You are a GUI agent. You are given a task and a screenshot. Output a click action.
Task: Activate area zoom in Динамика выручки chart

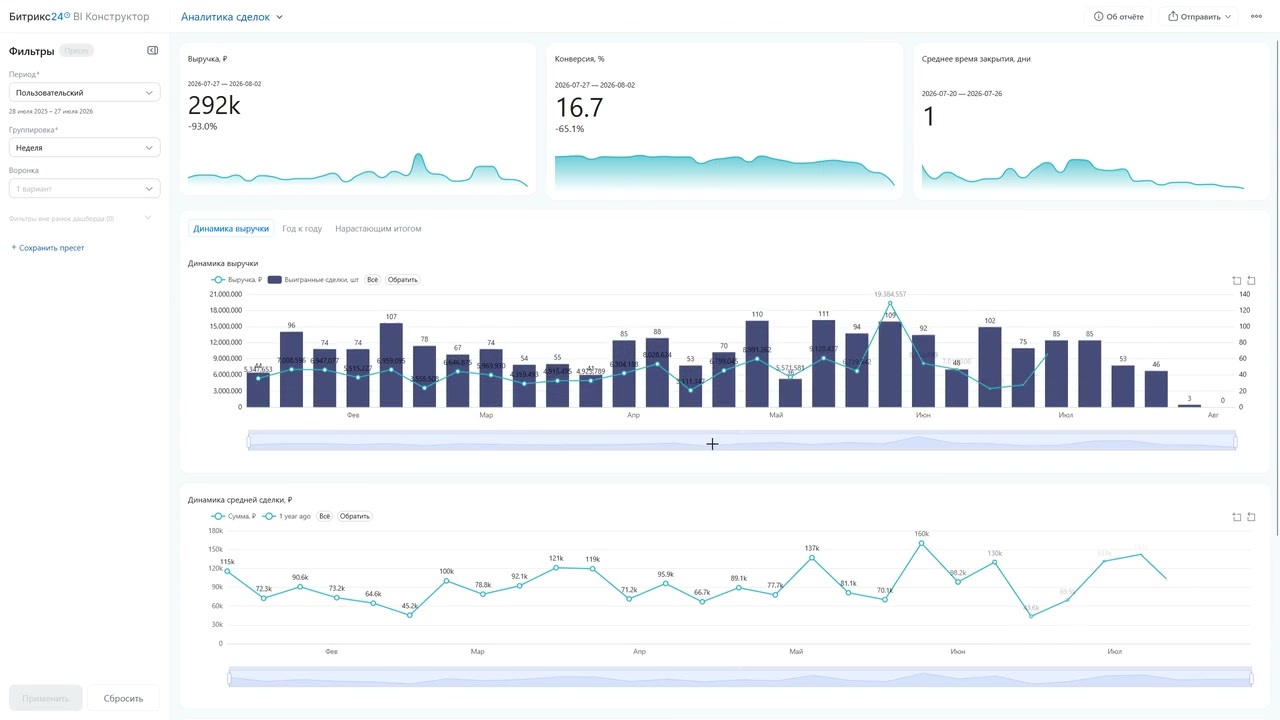click(1237, 281)
